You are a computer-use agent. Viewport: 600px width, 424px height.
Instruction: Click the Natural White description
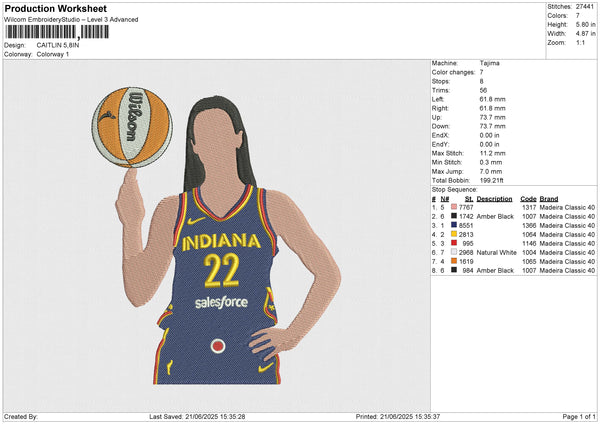[x=496, y=253]
